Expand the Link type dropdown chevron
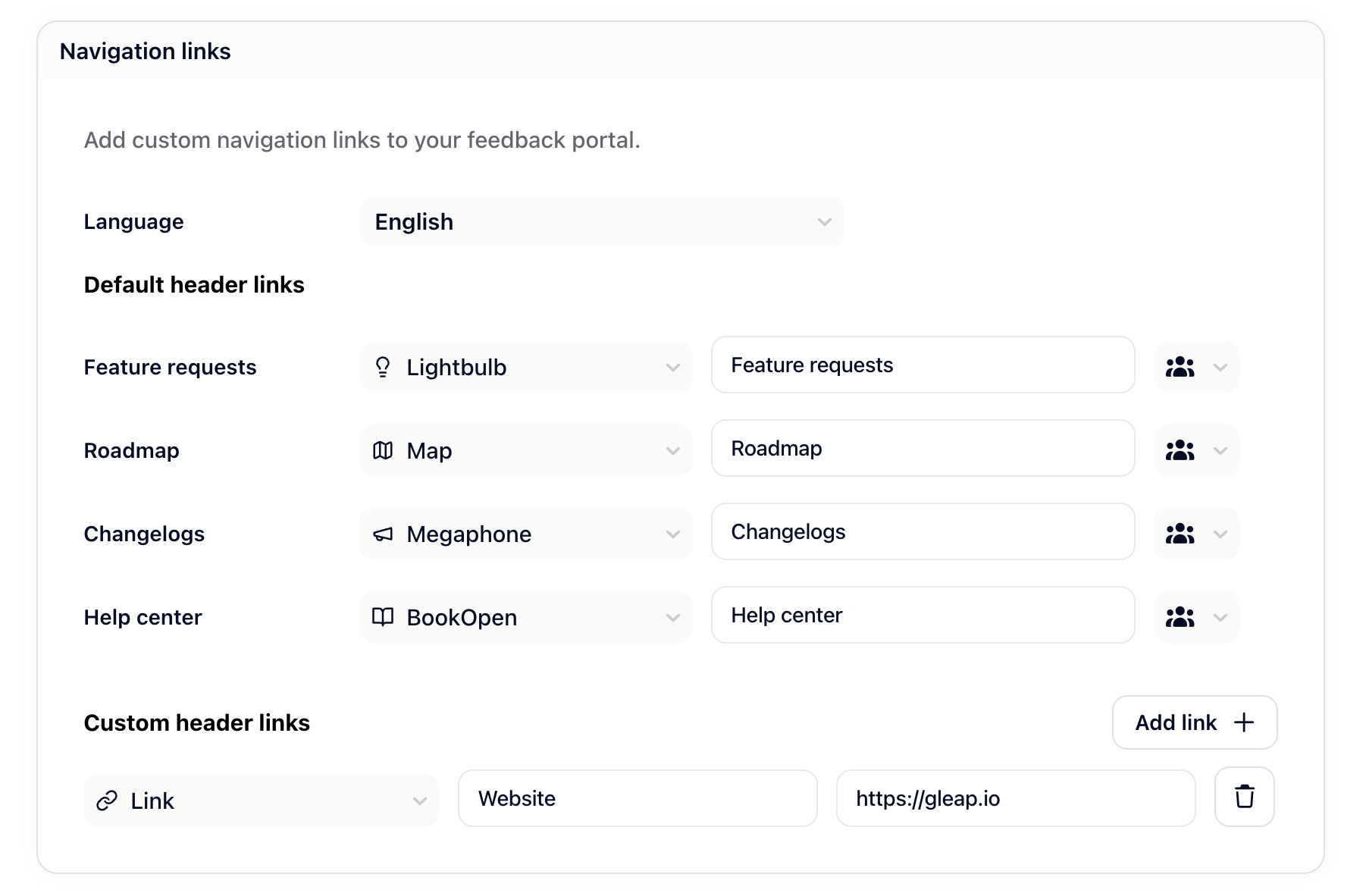 click(419, 801)
